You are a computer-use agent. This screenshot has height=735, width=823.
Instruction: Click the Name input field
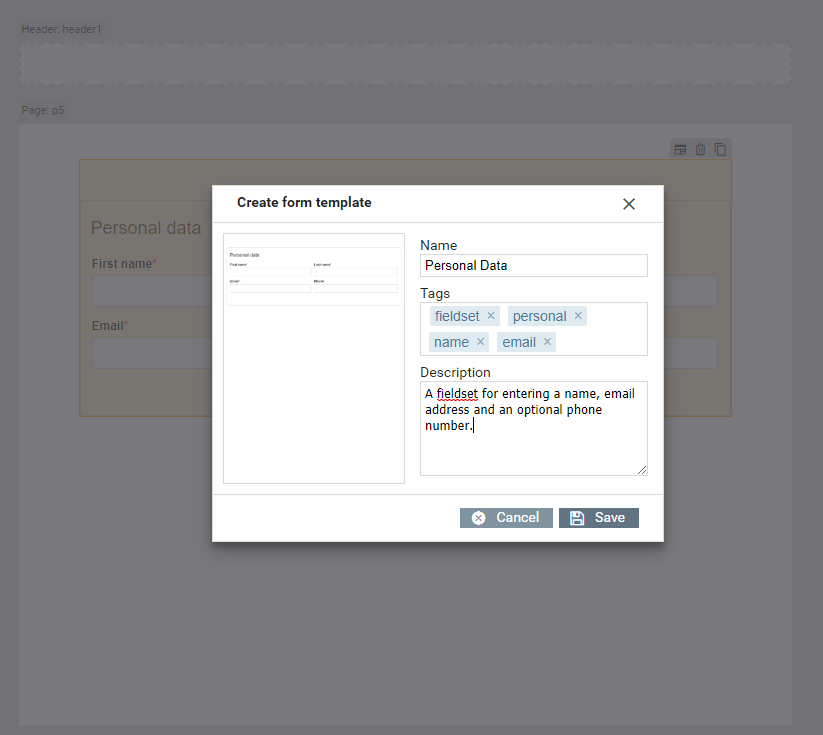533,266
